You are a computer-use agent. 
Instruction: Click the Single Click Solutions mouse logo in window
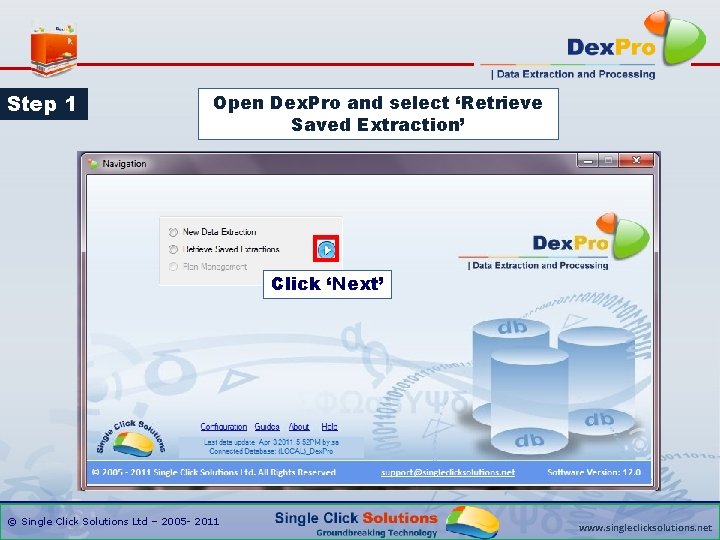[131, 439]
